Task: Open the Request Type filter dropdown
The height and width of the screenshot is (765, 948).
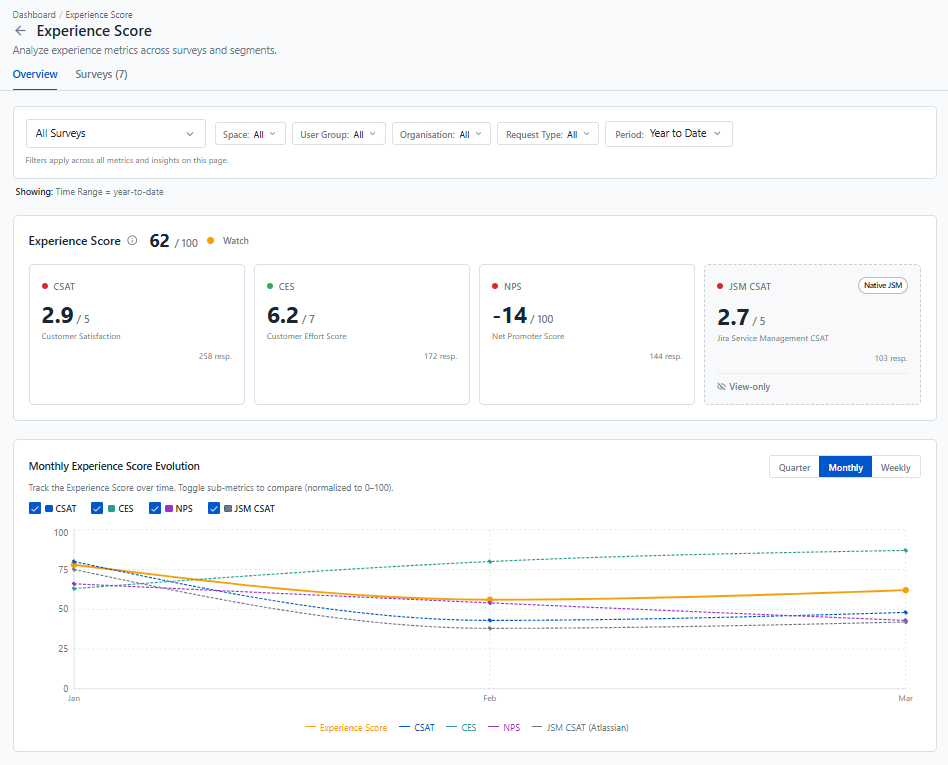Action: pos(548,134)
